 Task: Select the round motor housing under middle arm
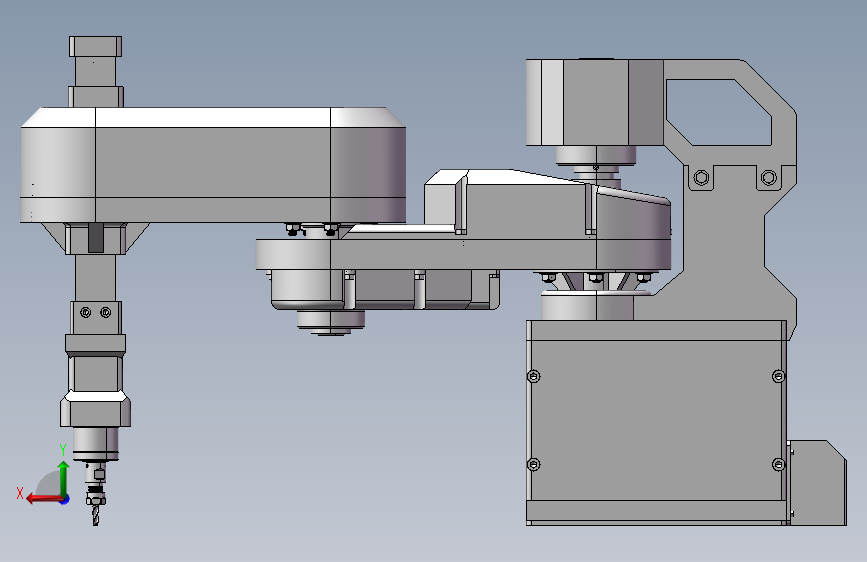tap(306, 289)
